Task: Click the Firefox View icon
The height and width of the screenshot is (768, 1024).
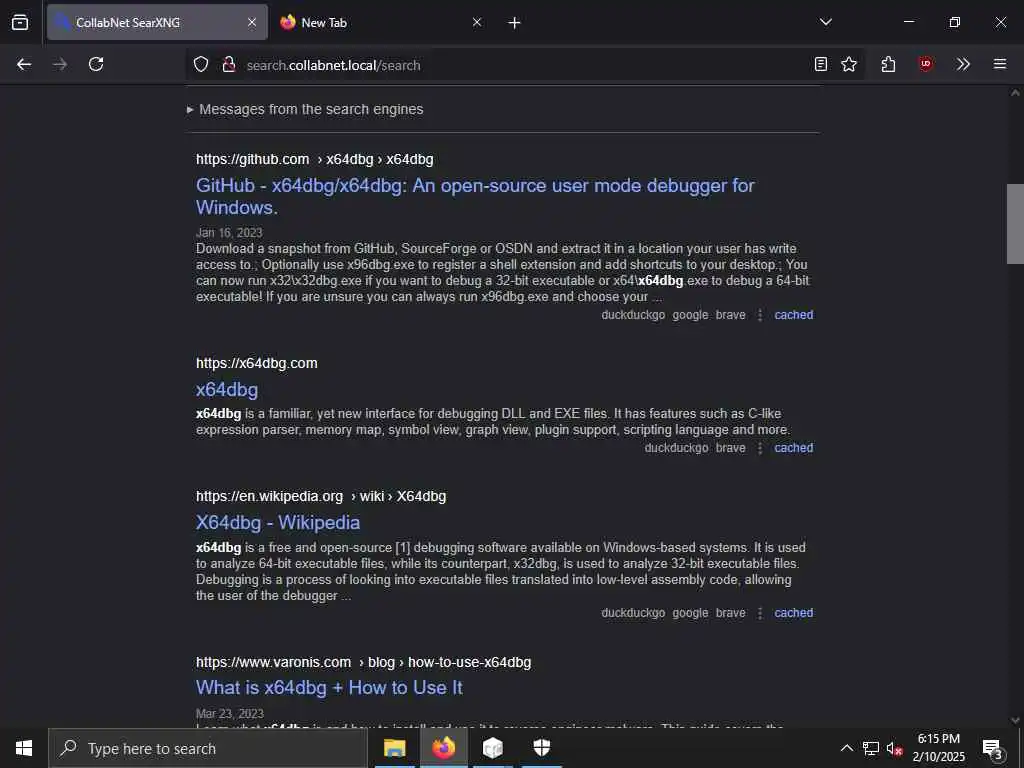Action: point(20,22)
